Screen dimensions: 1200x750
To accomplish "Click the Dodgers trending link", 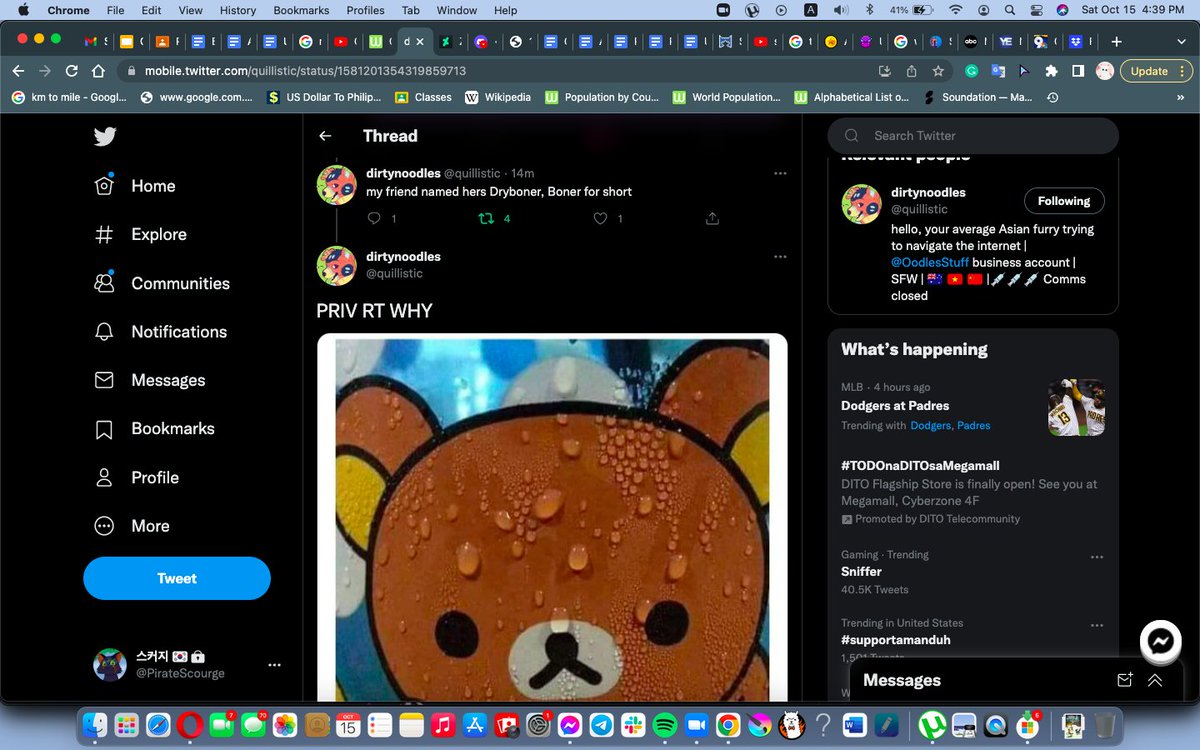I will click(930, 426).
